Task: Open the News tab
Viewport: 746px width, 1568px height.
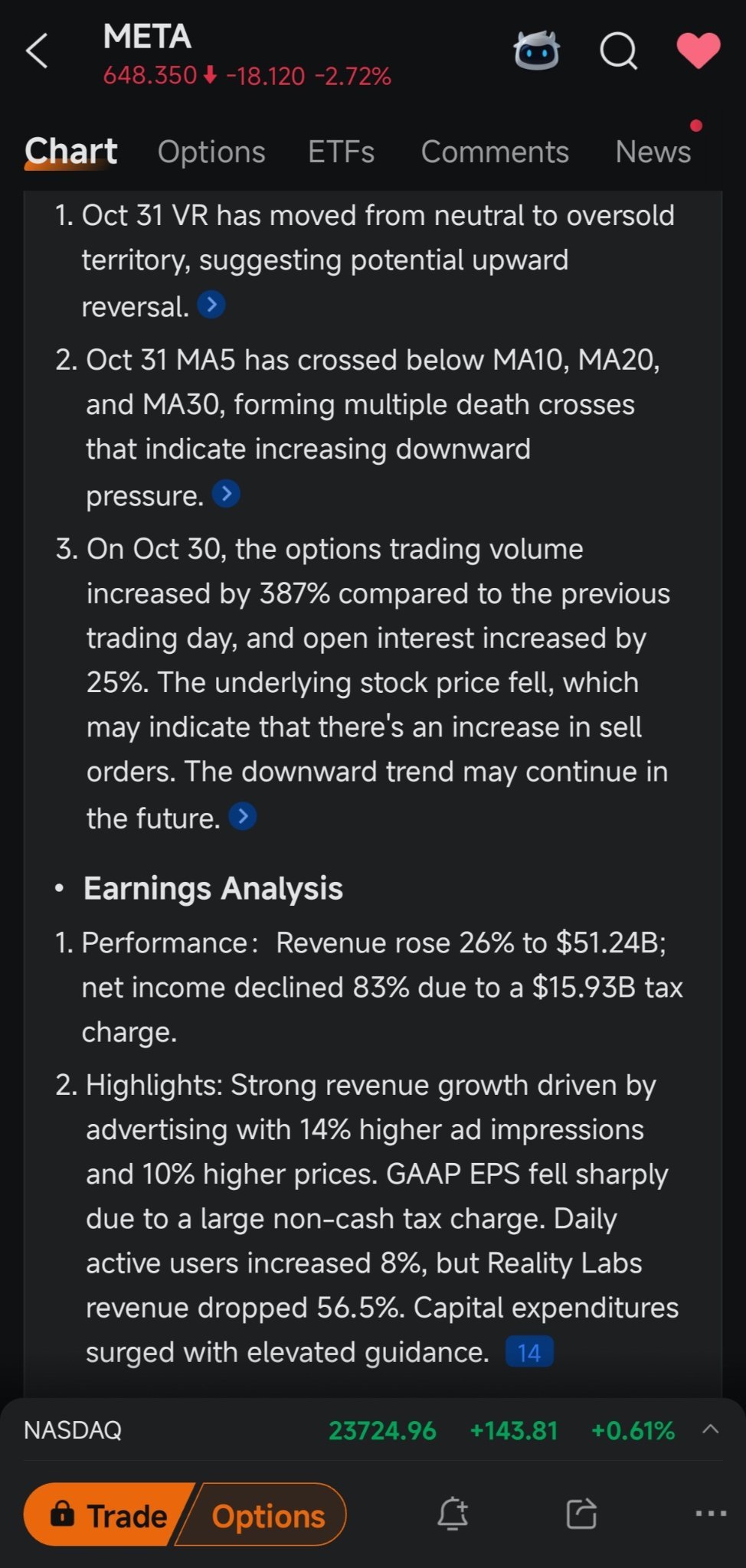Action: coord(653,152)
